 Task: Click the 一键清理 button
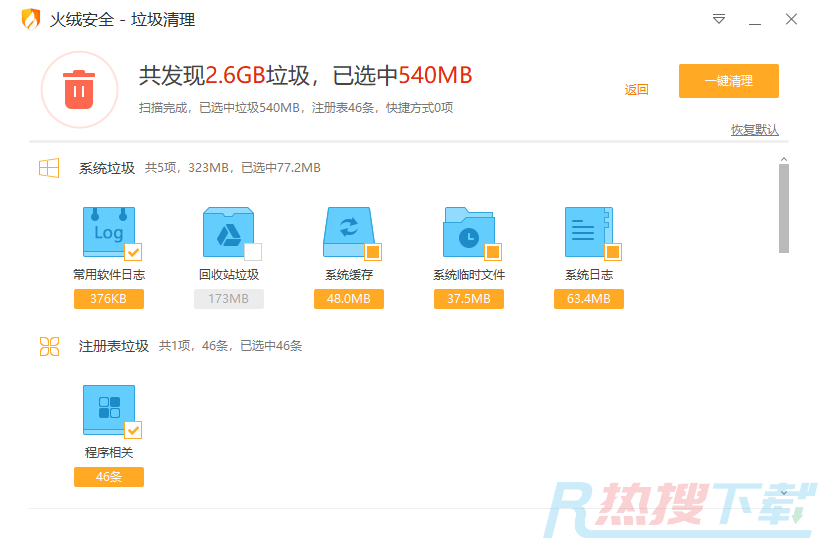click(728, 81)
